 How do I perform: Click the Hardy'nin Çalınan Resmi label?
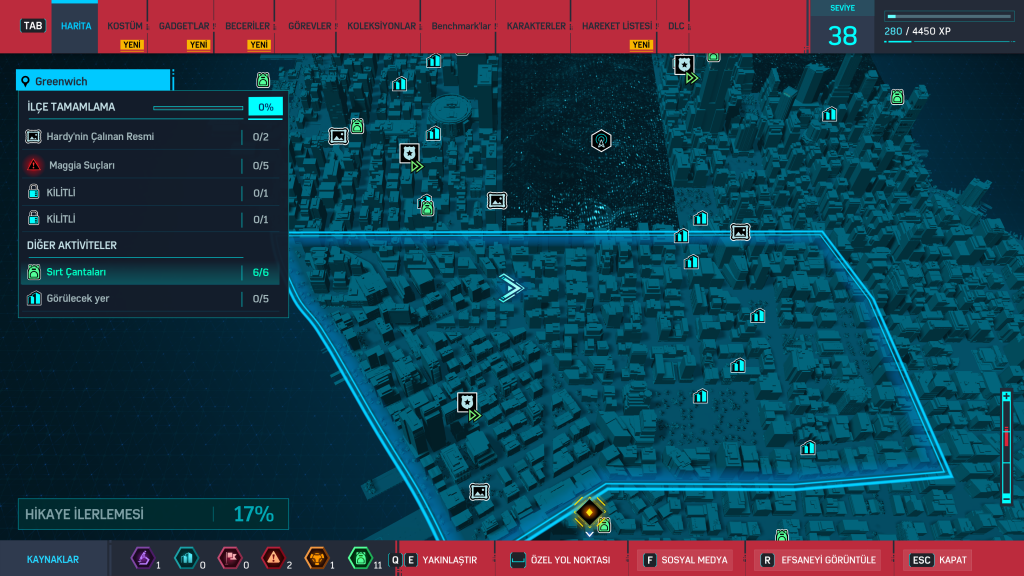tap(100, 136)
